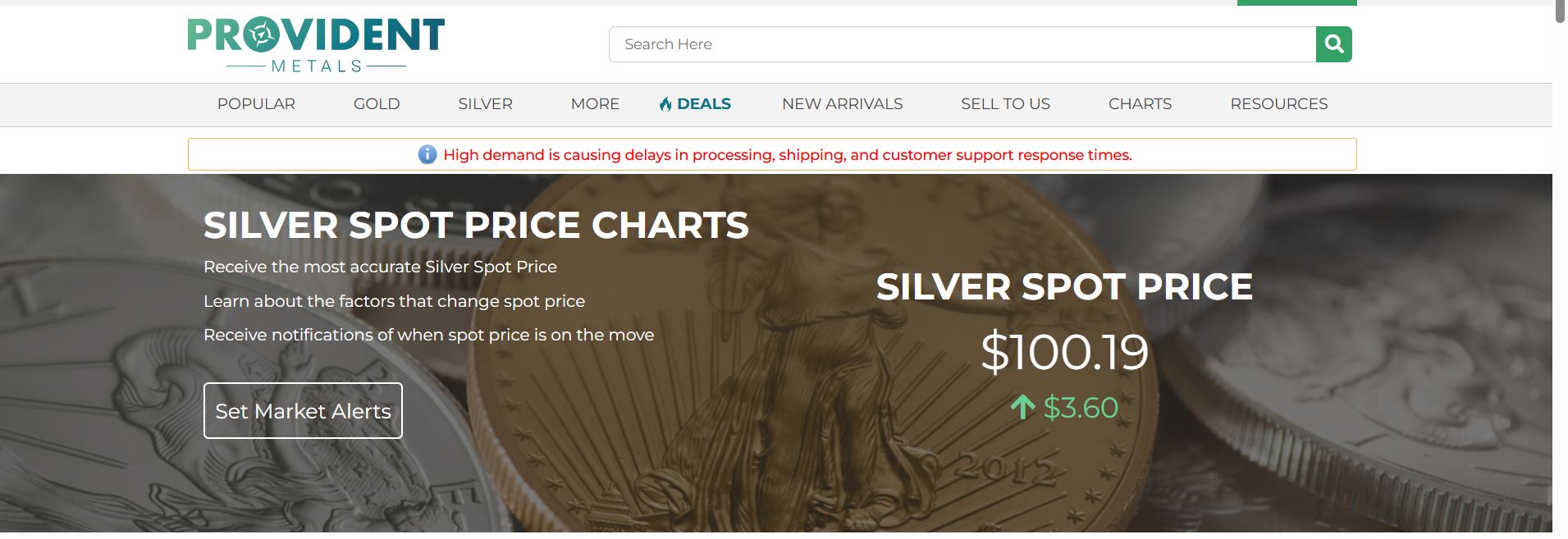
Task: Open the Gold navigation menu
Action: (377, 104)
